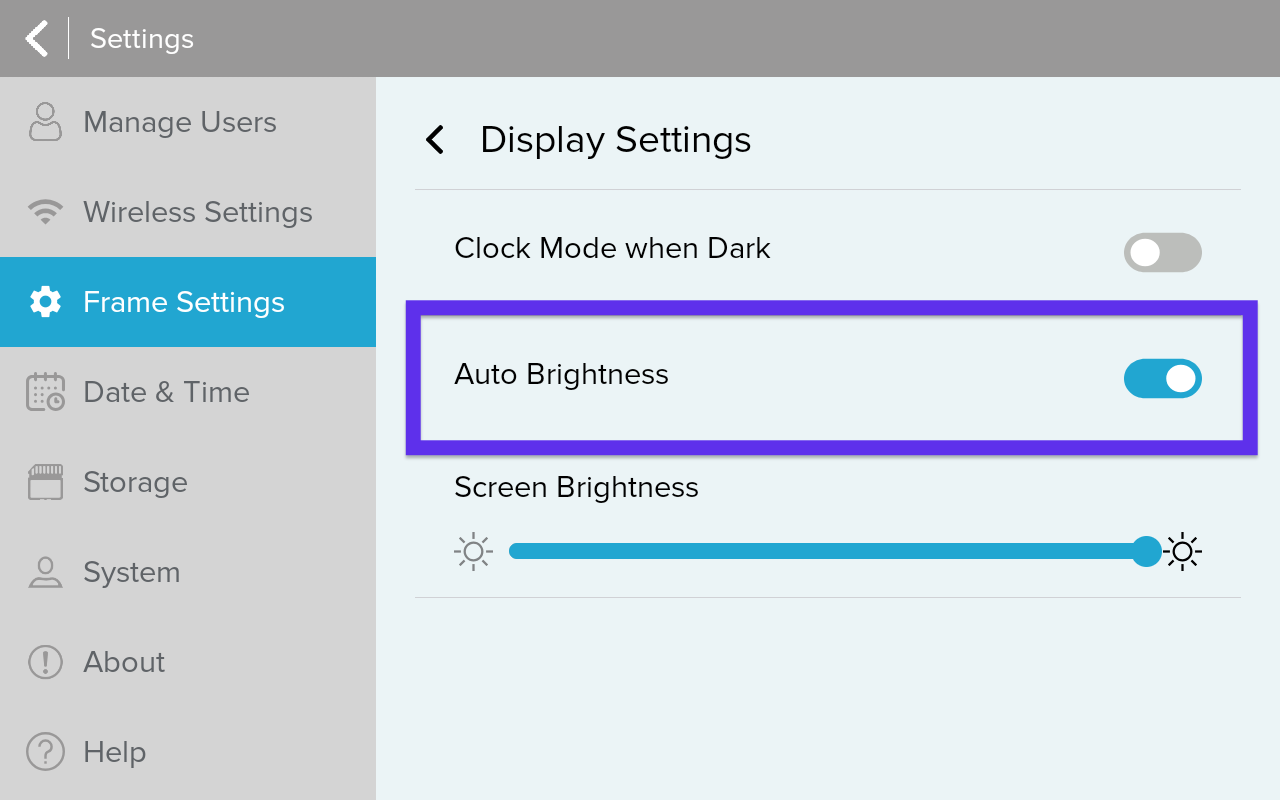
Task: Open the Storage sidebar entry
Action: pyautogui.click(x=188, y=482)
